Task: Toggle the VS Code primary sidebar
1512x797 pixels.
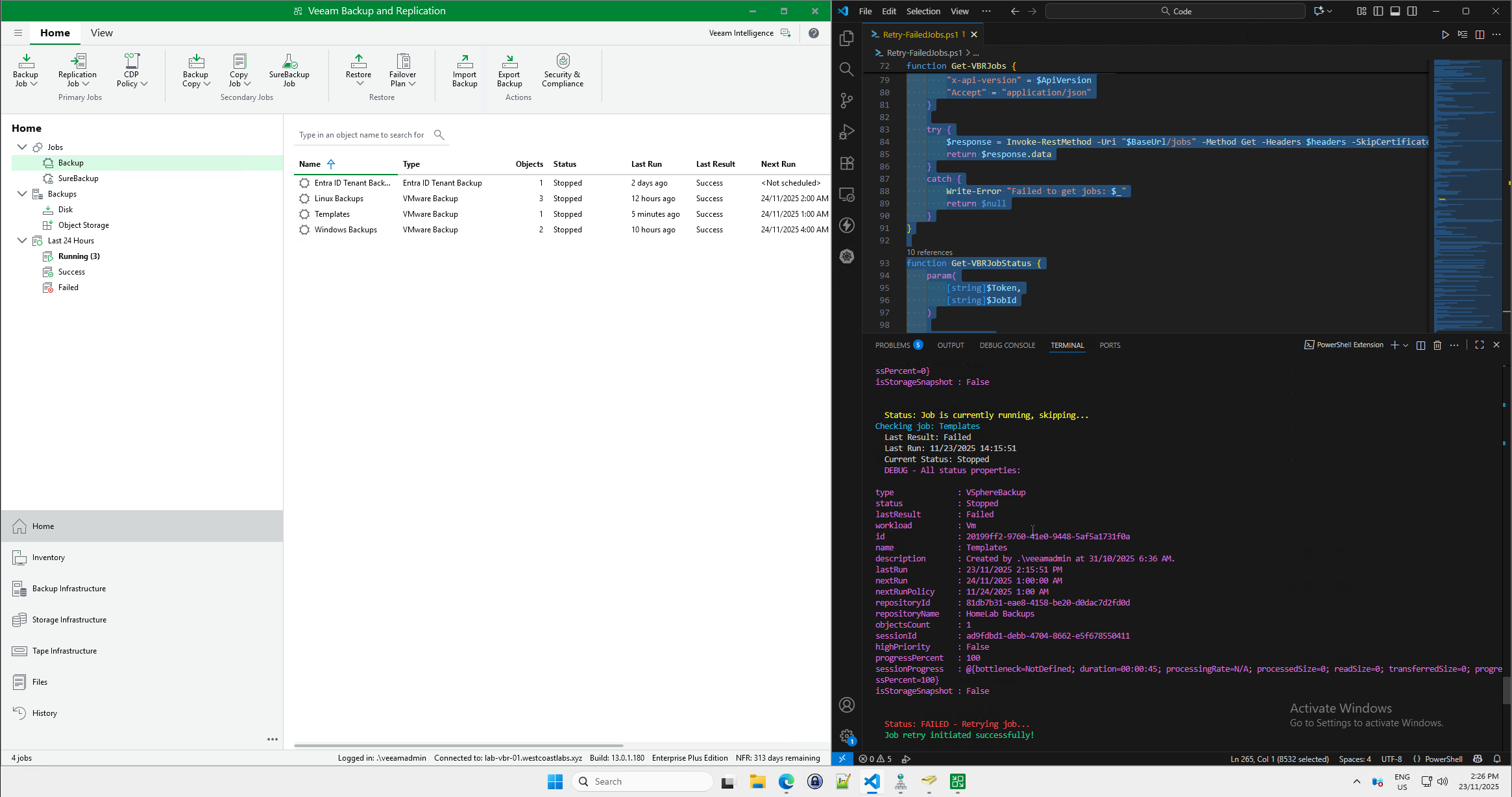Action: coord(1378,11)
